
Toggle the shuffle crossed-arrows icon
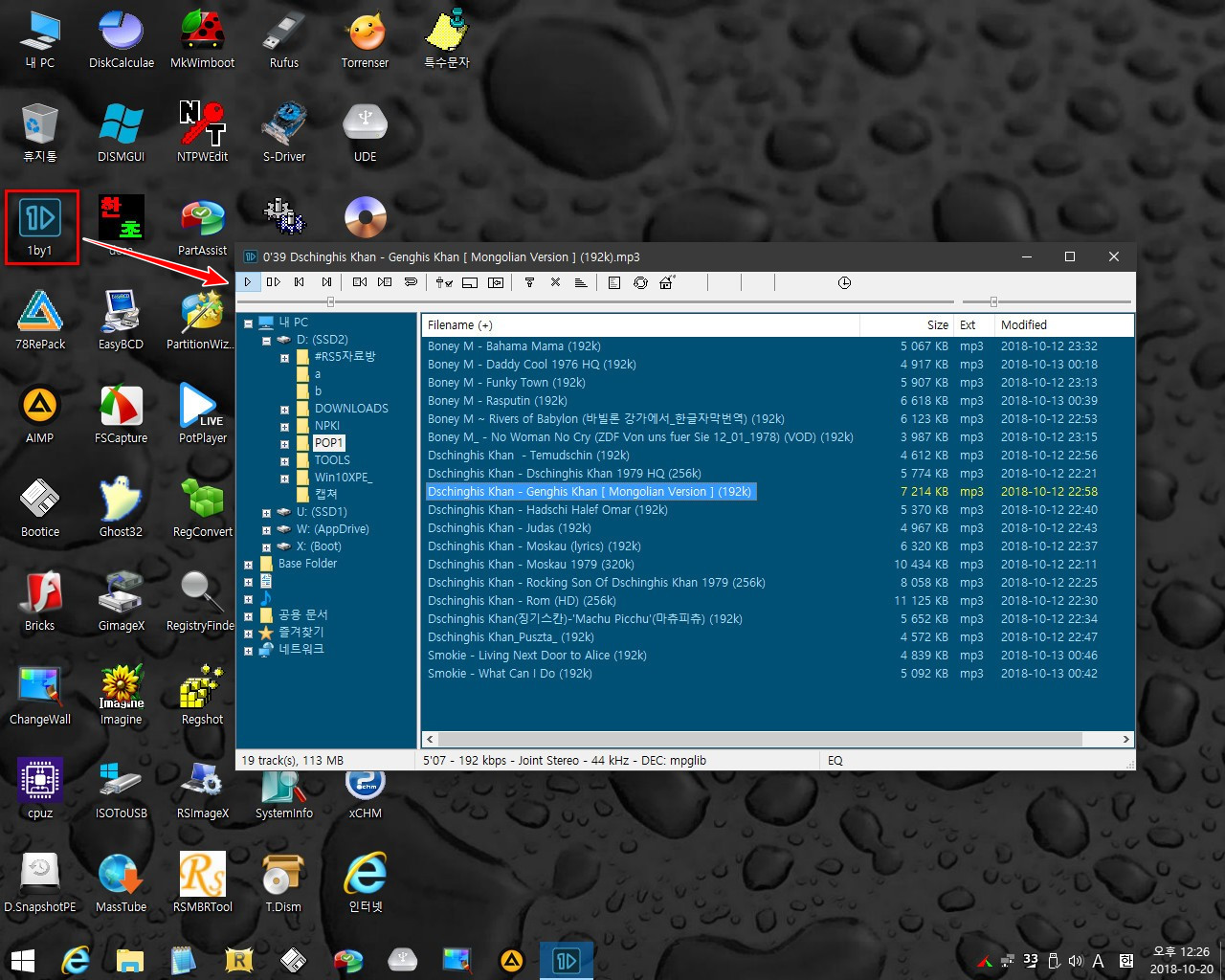coord(555,282)
